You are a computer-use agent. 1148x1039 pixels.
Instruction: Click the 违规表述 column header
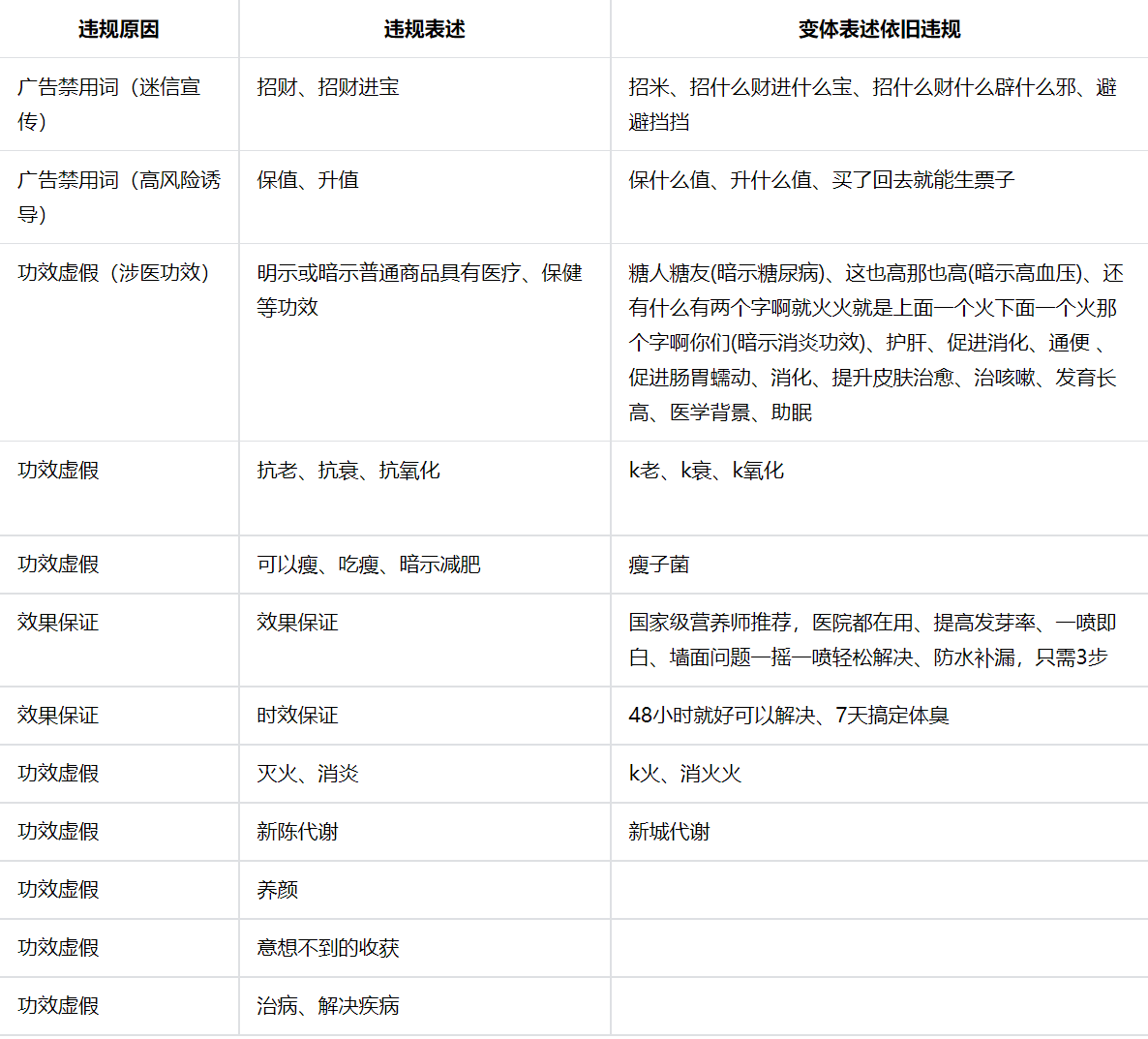pos(425,29)
